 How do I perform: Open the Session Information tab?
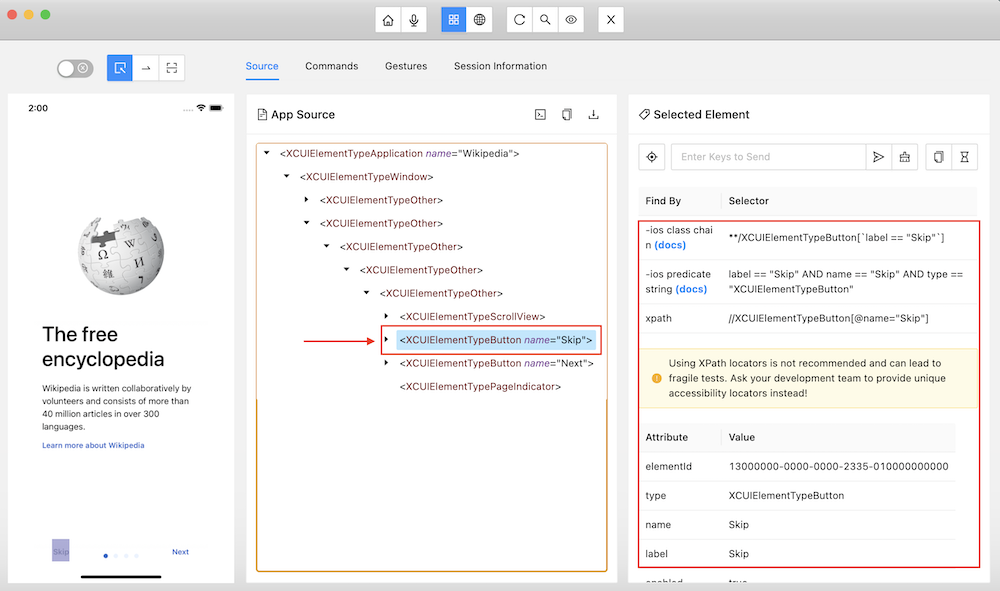(501, 66)
